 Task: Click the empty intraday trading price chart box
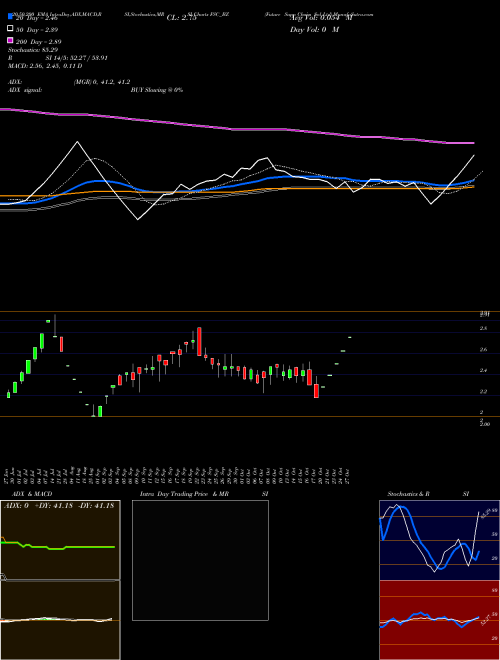(200, 560)
